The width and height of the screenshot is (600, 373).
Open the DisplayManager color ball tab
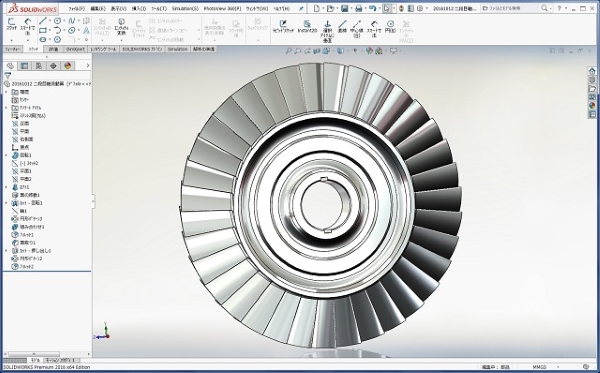[68, 66]
